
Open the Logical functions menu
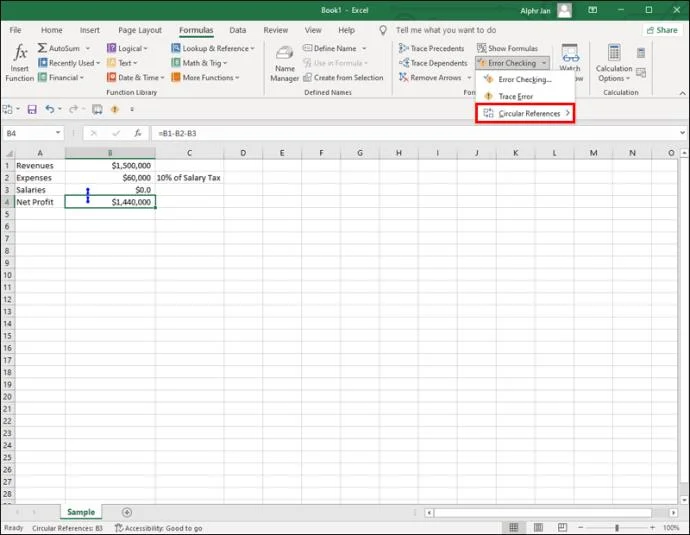click(x=127, y=48)
